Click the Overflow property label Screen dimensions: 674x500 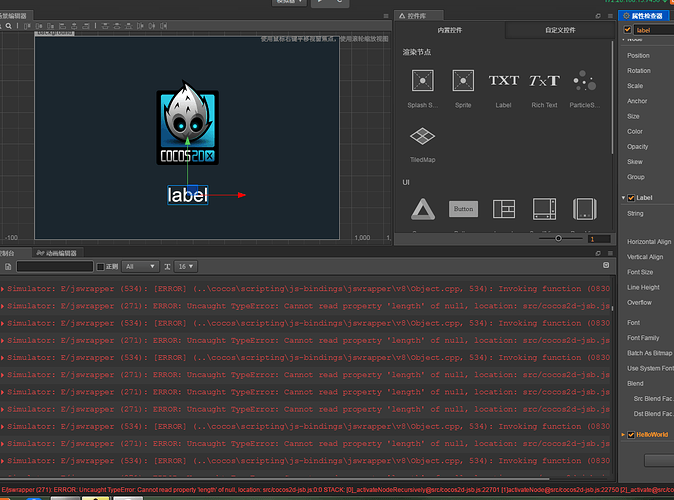click(x=639, y=302)
